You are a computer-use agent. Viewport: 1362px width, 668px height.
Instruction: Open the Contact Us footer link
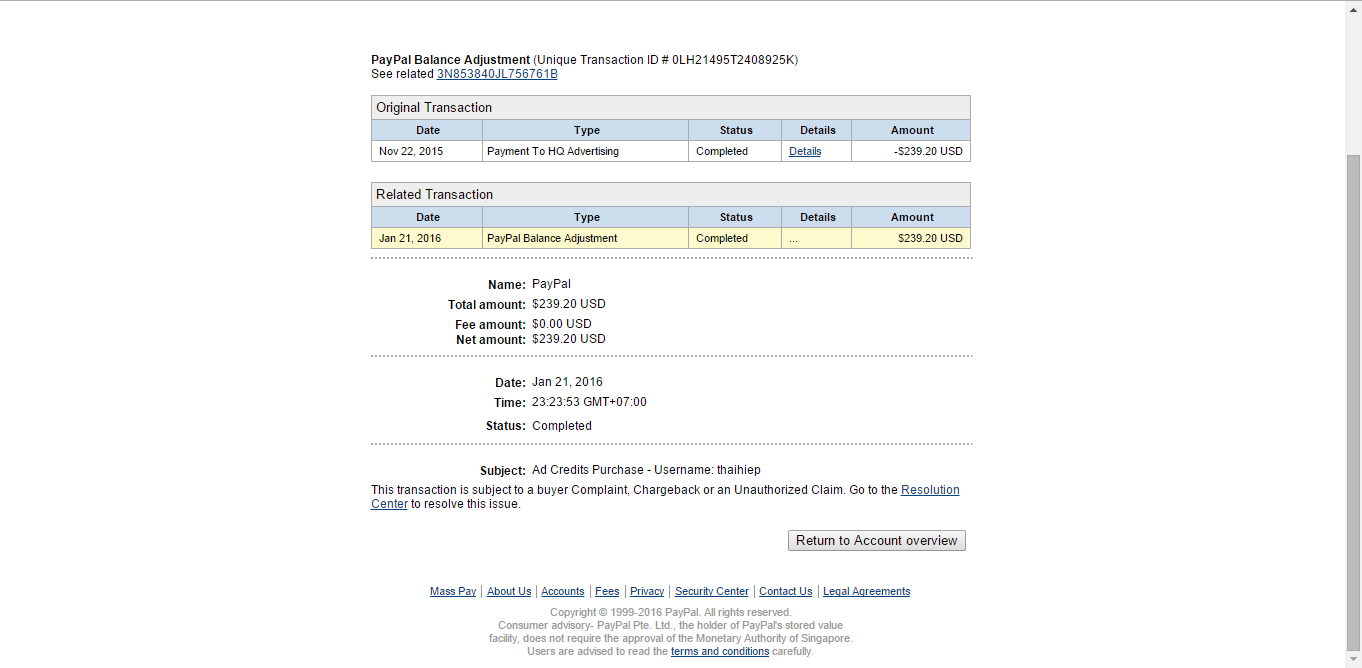pos(786,591)
